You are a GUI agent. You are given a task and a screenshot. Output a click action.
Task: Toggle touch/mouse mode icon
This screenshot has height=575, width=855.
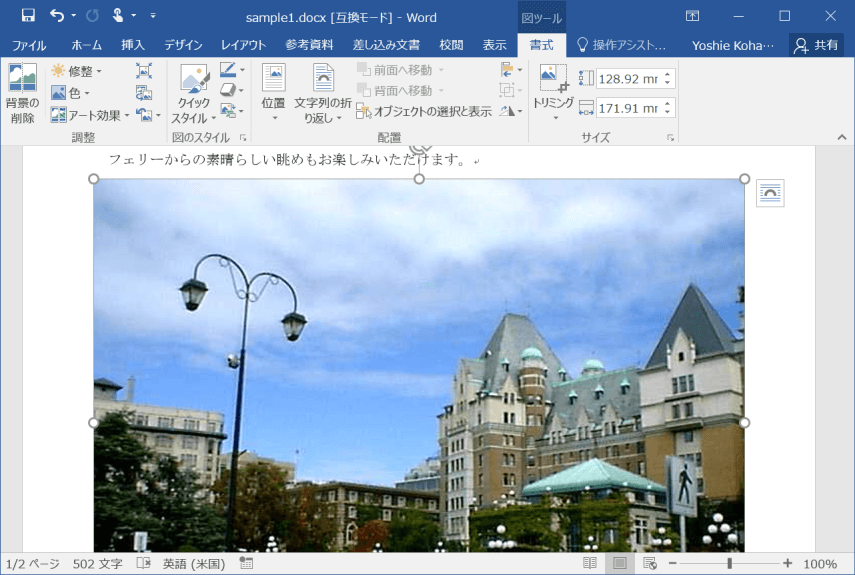[x=117, y=15]
